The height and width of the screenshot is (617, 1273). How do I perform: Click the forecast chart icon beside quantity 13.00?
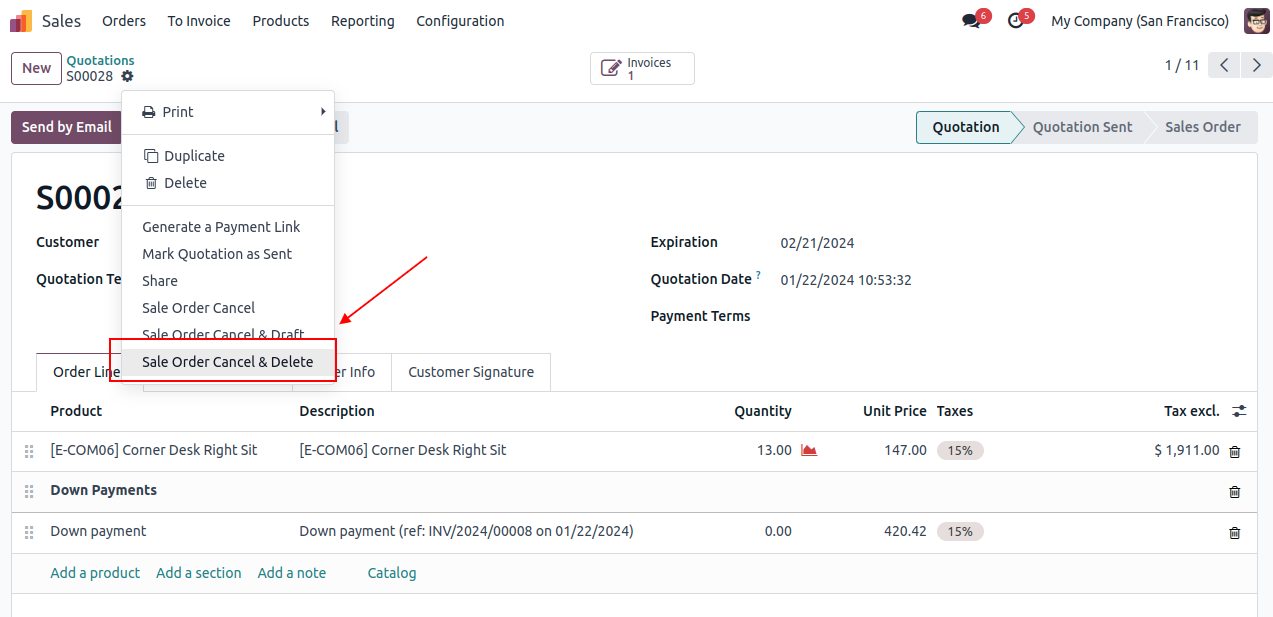pyautogui.click(x=809, y=451)
